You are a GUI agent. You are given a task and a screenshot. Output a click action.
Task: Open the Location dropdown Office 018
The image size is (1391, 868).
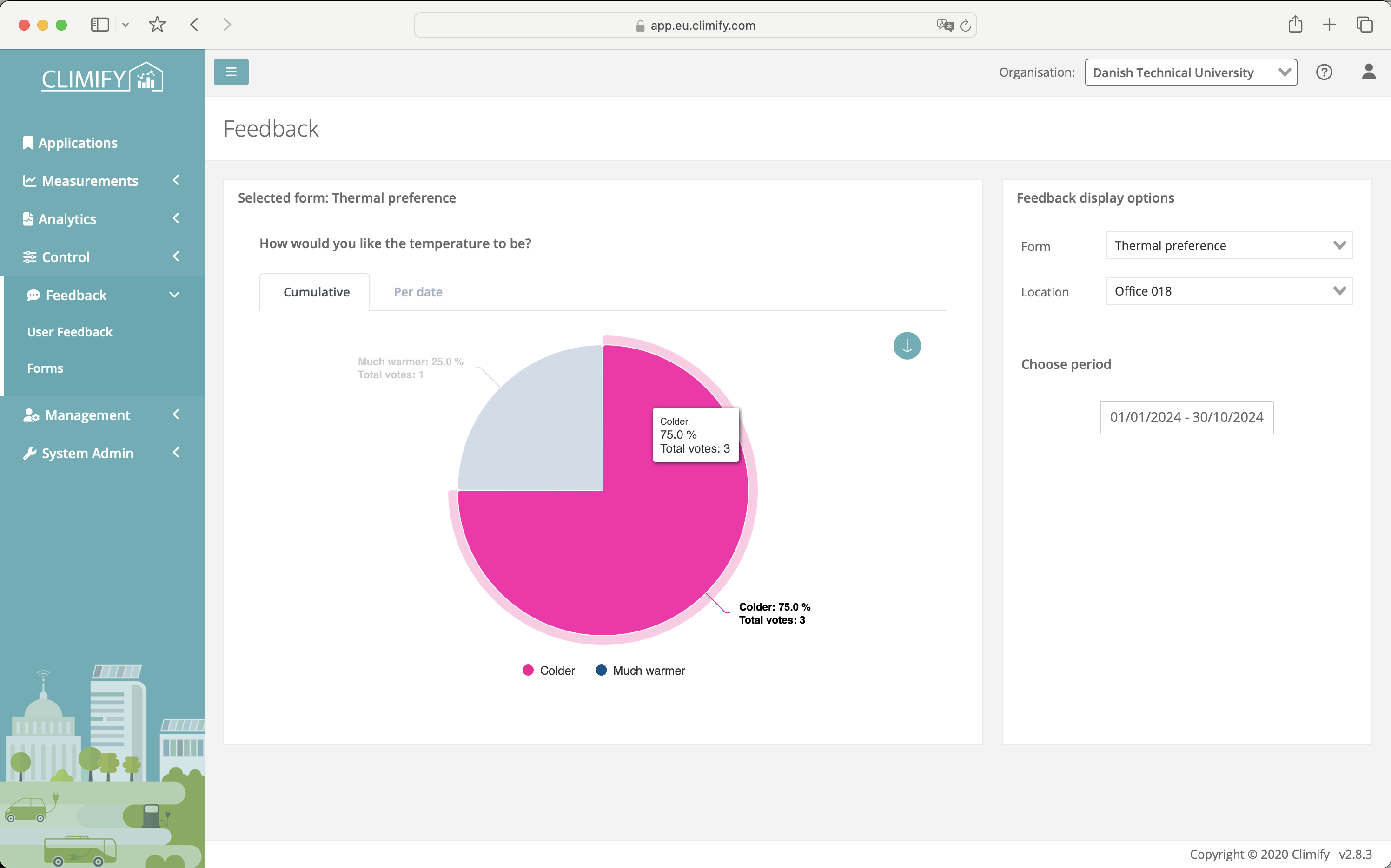point(1229,291)
